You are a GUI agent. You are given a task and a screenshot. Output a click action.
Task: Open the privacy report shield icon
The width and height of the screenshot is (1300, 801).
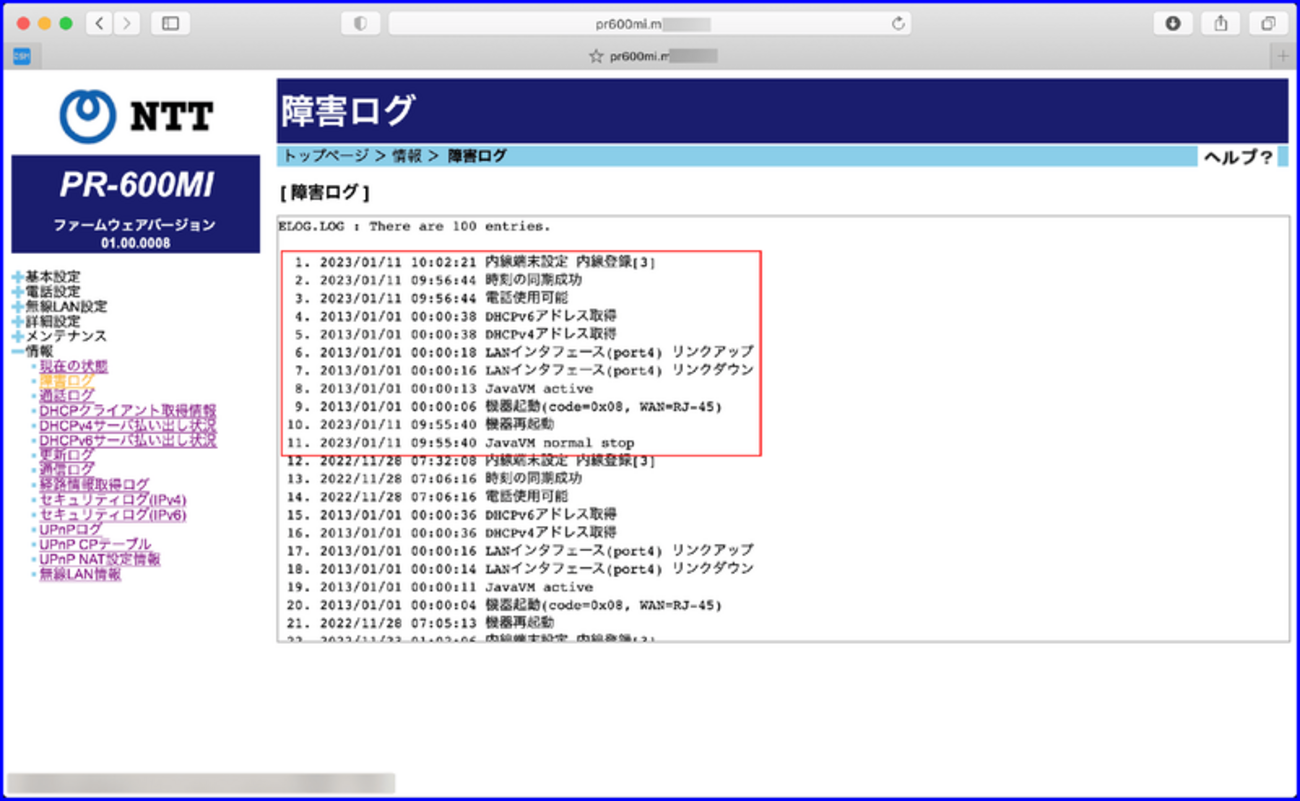361,24
